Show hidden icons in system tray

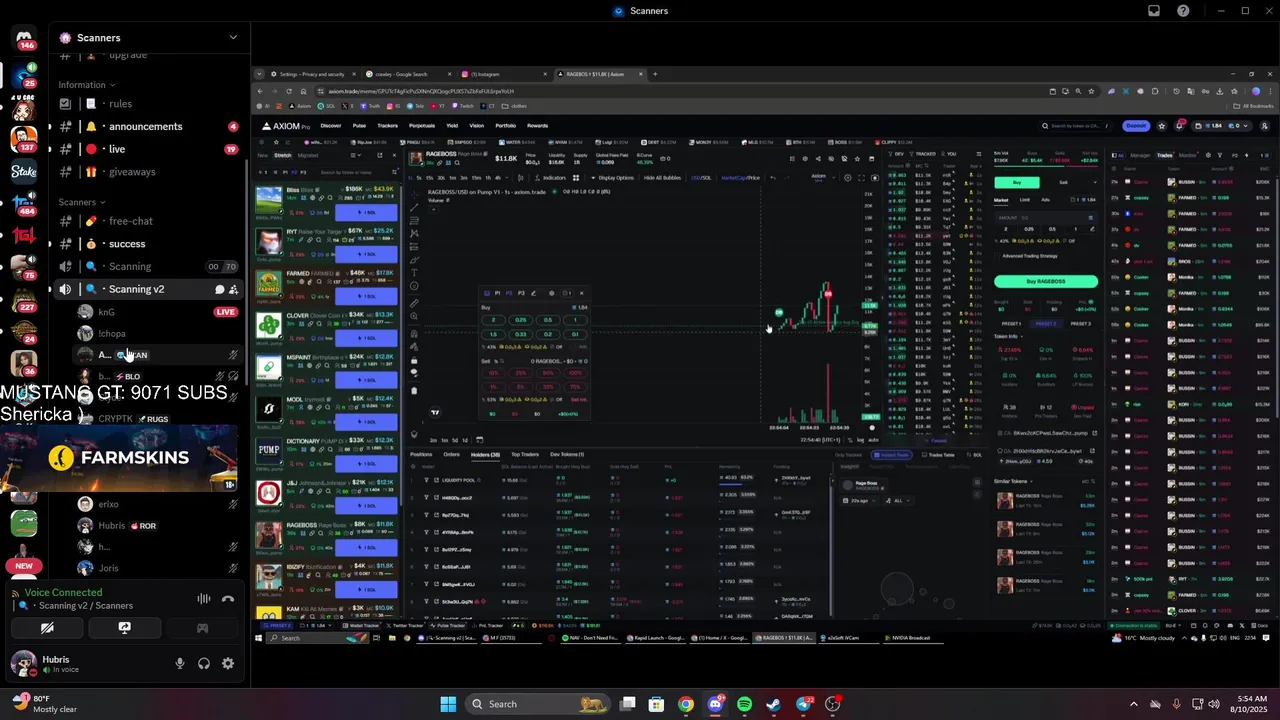(x=1133, y=704)
